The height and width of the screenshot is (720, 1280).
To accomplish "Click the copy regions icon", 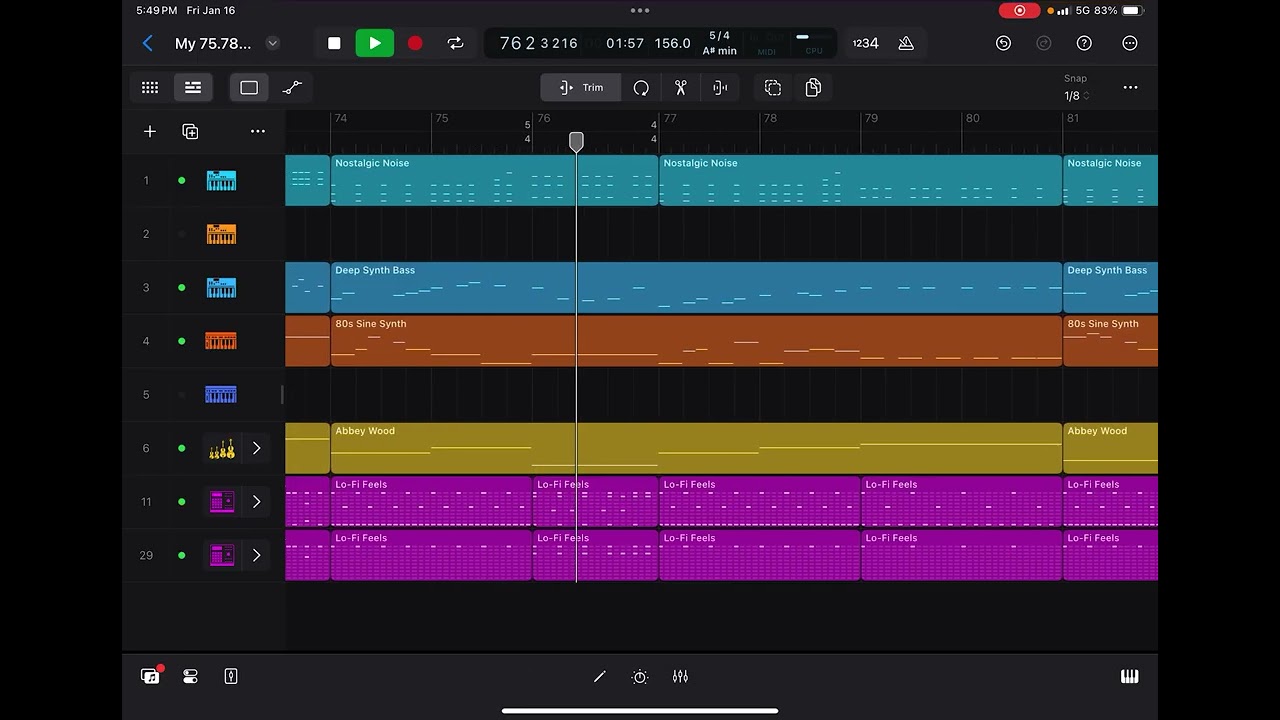I will [813, 88].
